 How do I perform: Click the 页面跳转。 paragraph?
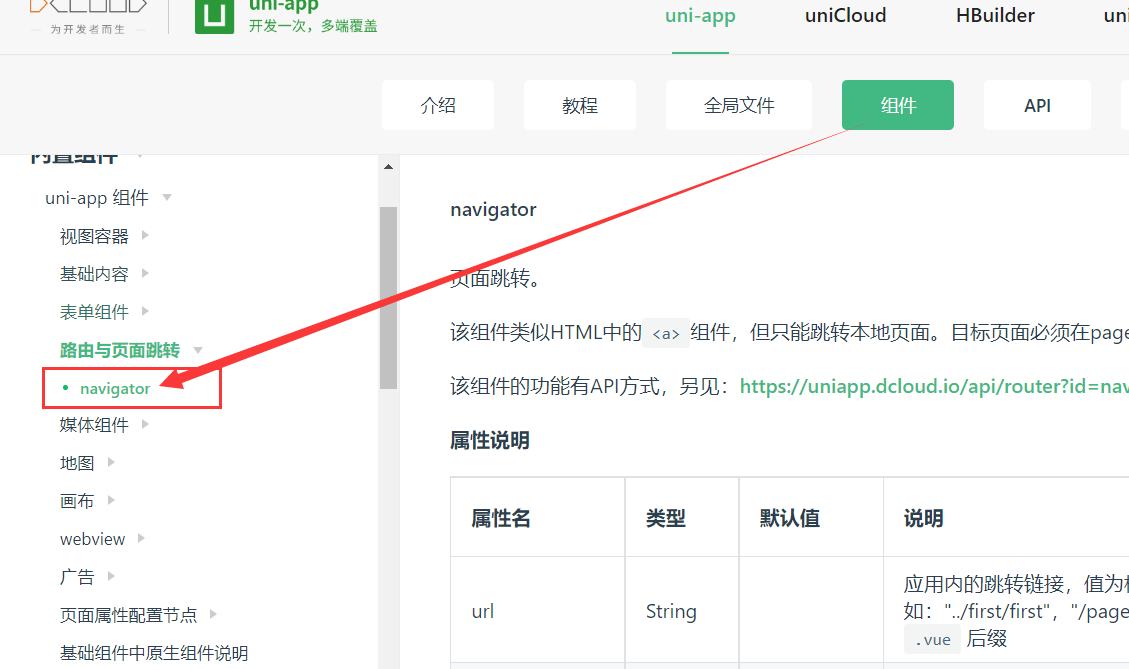tap(495, 278)
